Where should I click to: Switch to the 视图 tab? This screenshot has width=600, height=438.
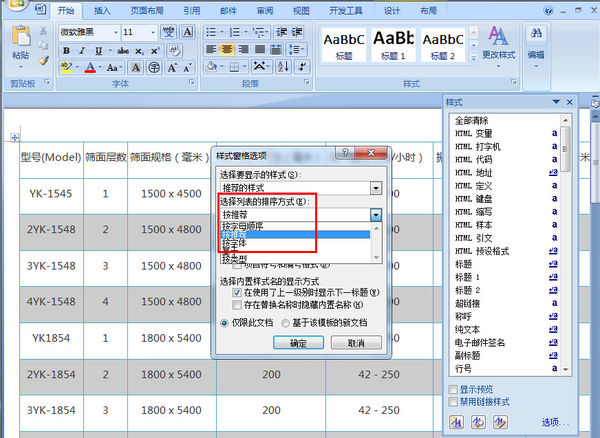[x=301, y=11]
